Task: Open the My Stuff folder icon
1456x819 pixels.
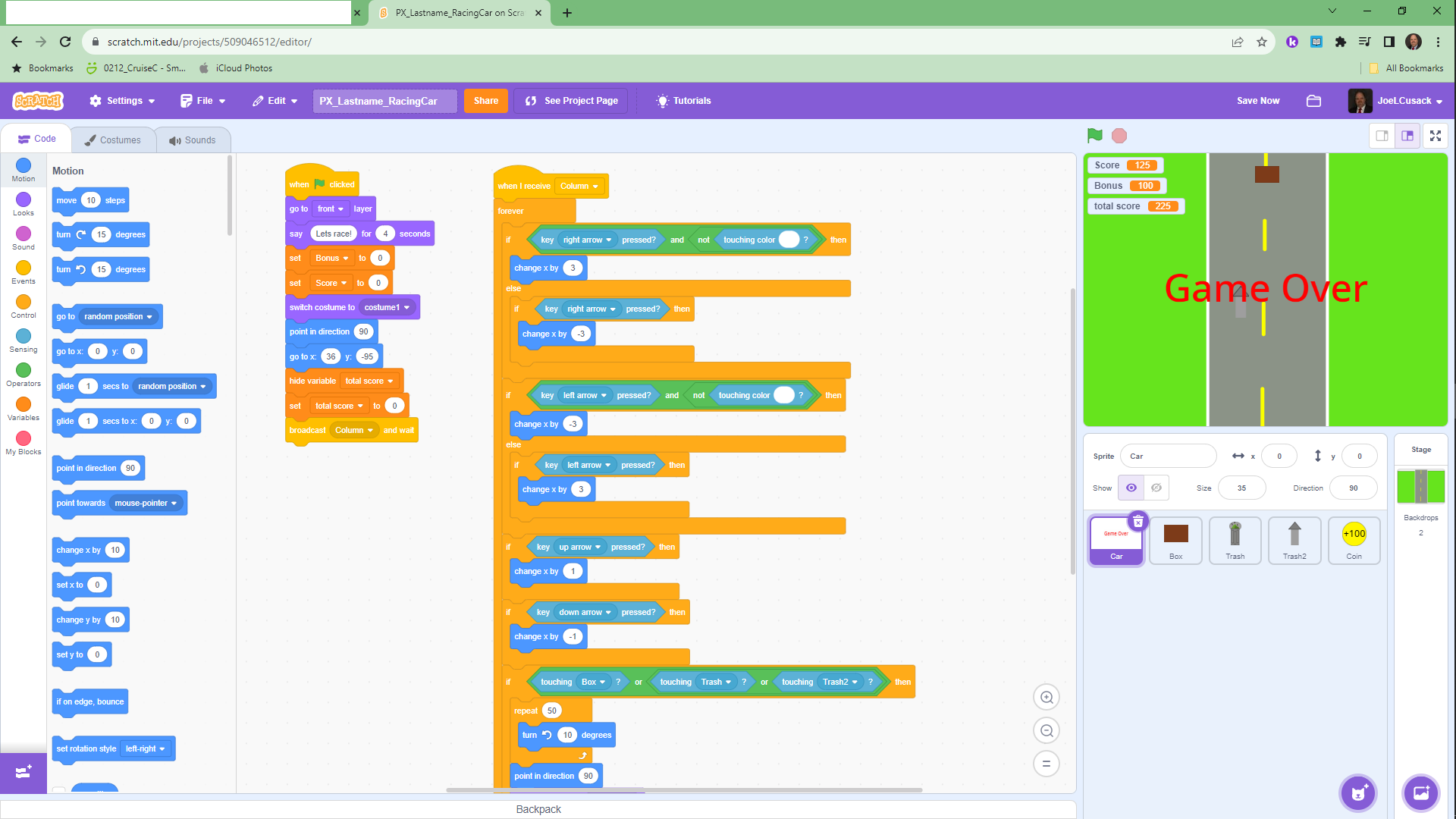Action: 1313,101
